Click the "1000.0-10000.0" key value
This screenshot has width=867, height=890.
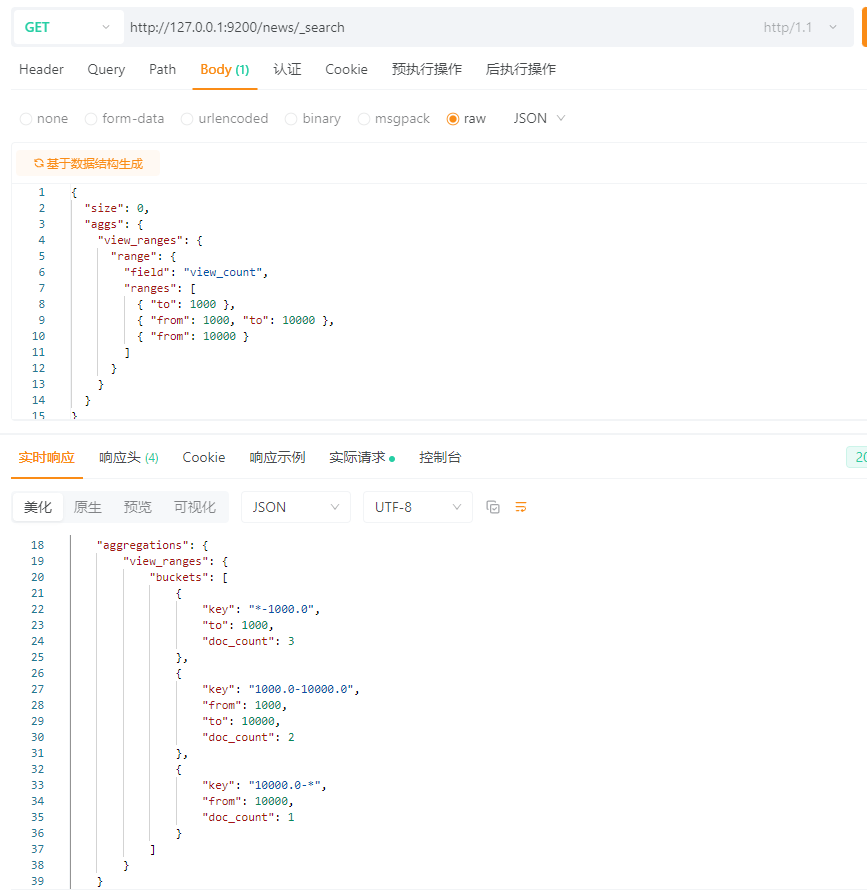click(301, 689)
